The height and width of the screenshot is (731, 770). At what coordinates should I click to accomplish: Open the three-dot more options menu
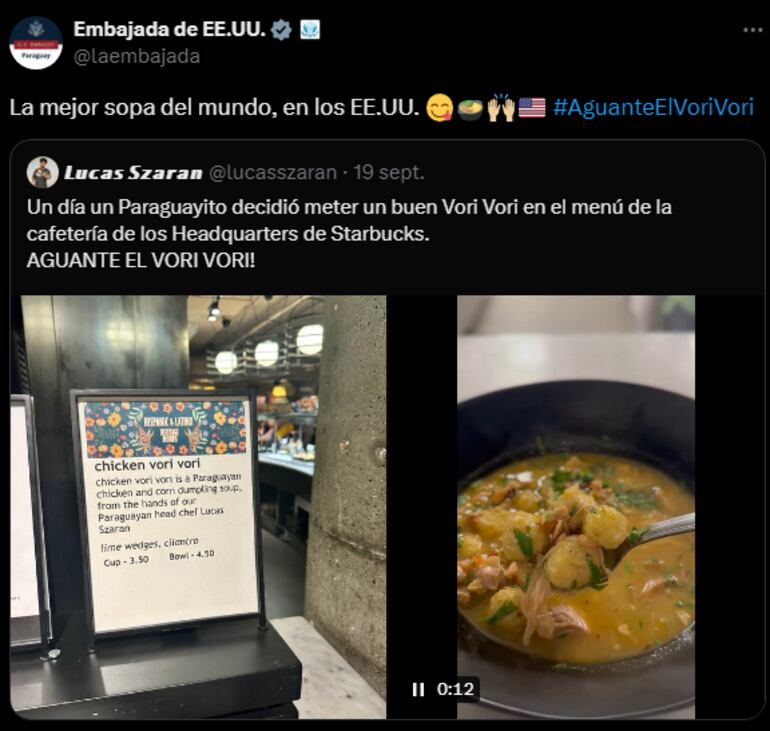(752, 30)
